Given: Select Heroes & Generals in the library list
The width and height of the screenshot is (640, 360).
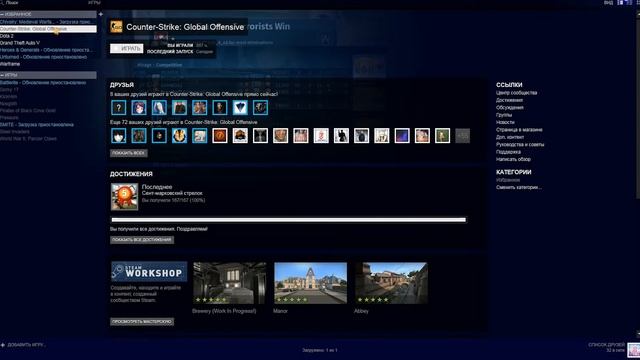Looking at the screenshot, I should (48, 50).
